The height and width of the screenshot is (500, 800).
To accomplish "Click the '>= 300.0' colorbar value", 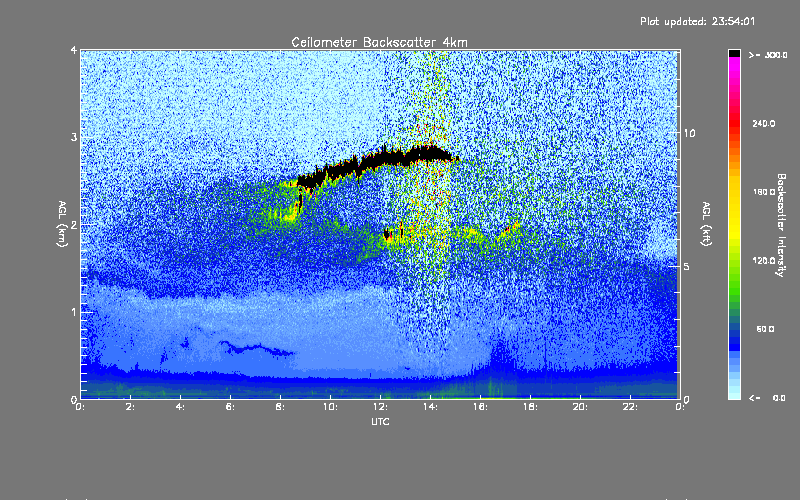I will pos(767,55).
